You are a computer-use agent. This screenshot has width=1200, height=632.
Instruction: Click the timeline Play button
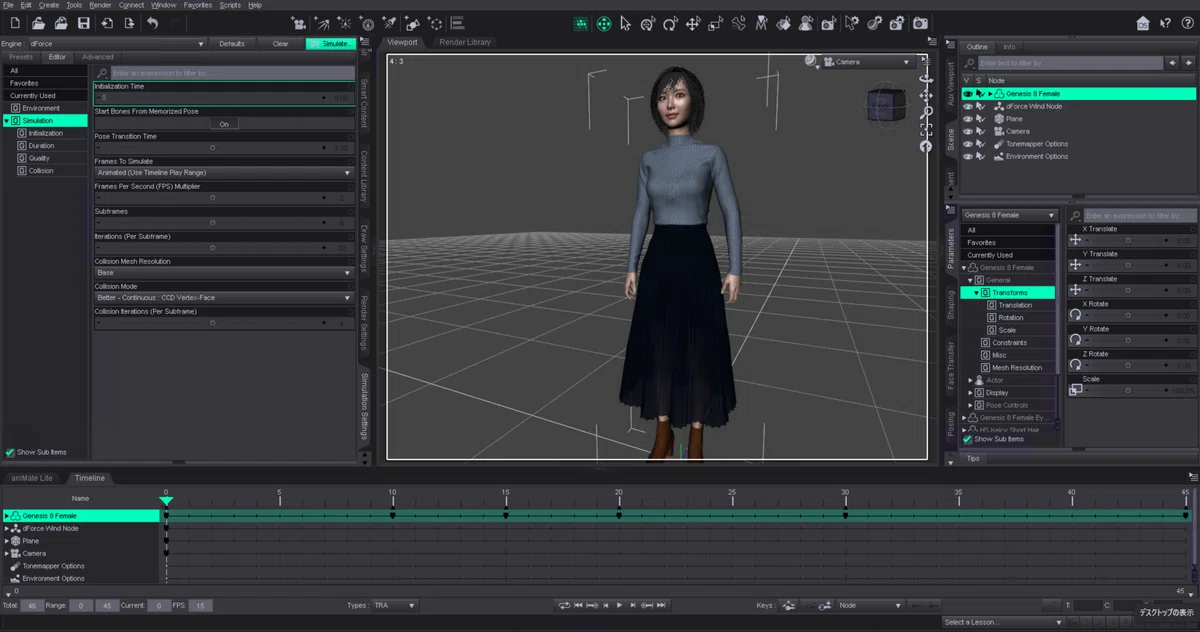click(x=619, y=605)
